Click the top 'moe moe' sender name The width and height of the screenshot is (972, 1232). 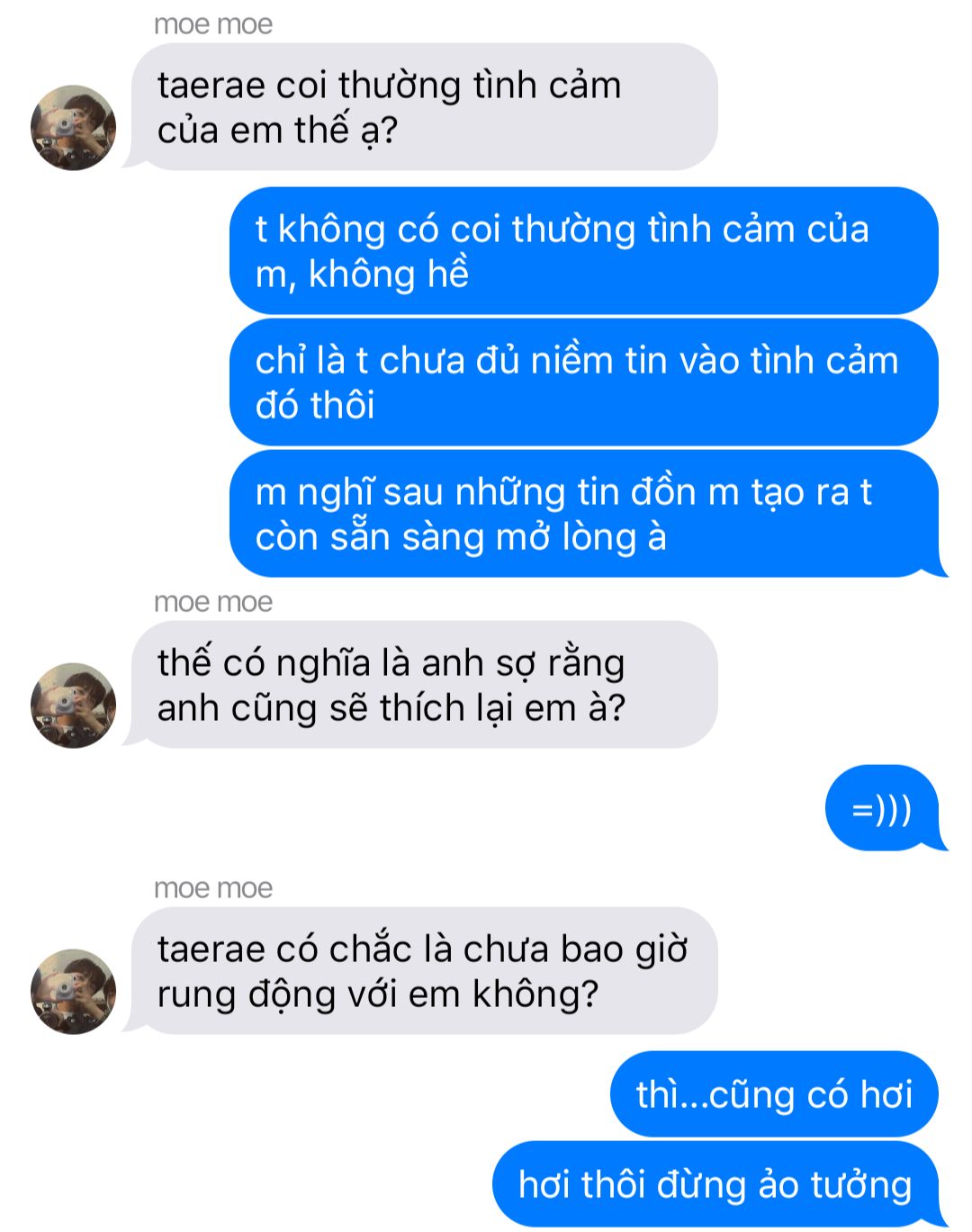tap(213, 24)
